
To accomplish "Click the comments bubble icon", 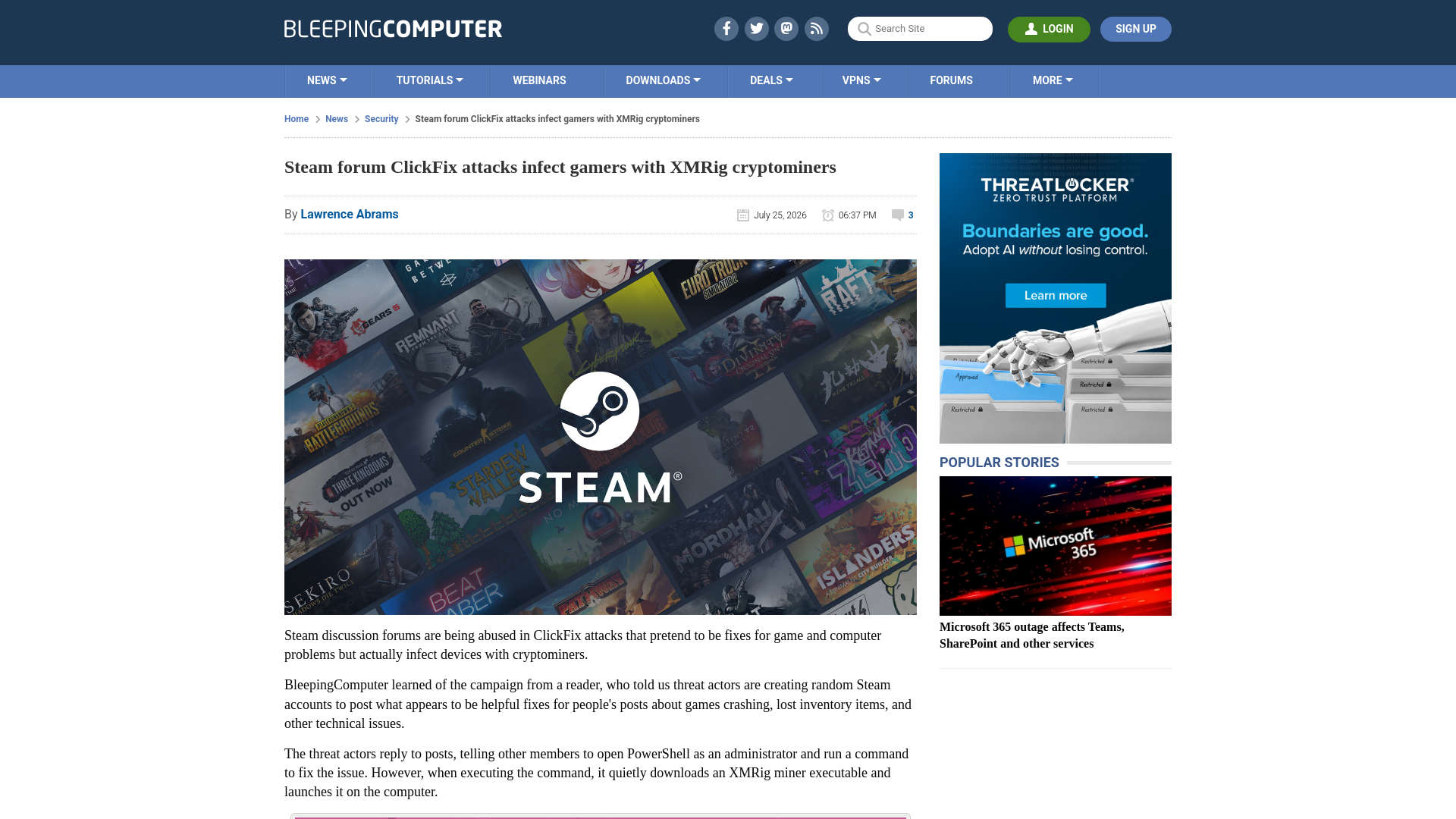I will point(898,215).
